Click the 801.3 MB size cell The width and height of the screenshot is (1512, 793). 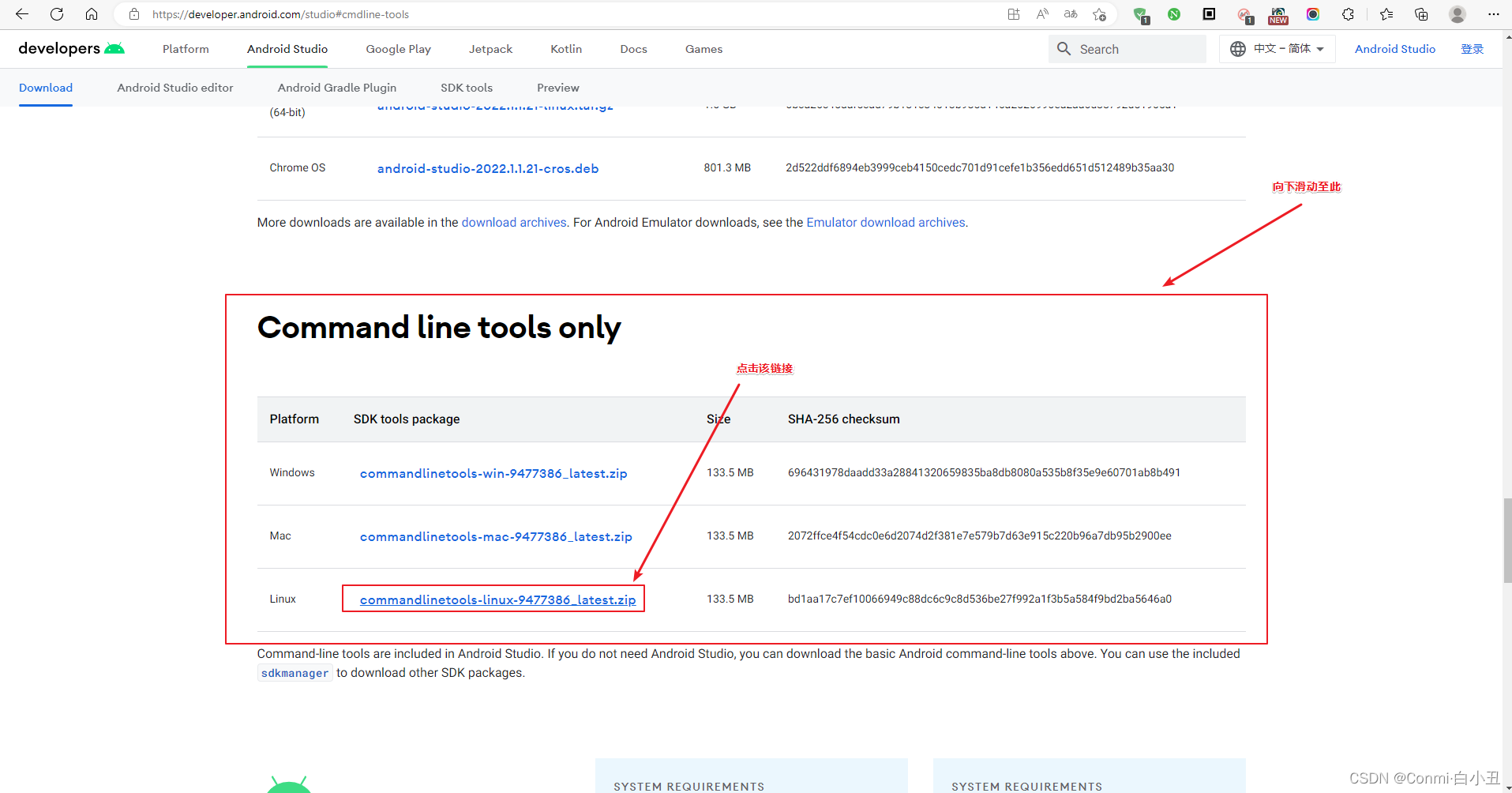[x=727, y=167]
